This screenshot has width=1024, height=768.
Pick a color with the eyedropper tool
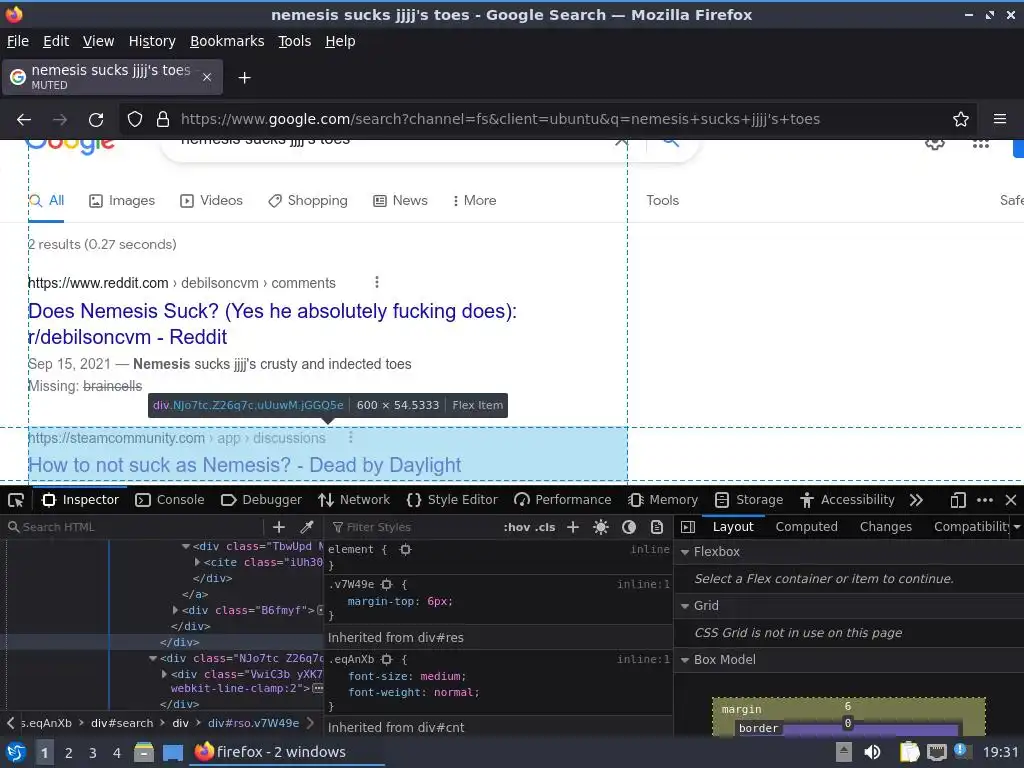(x=306, y=527)
